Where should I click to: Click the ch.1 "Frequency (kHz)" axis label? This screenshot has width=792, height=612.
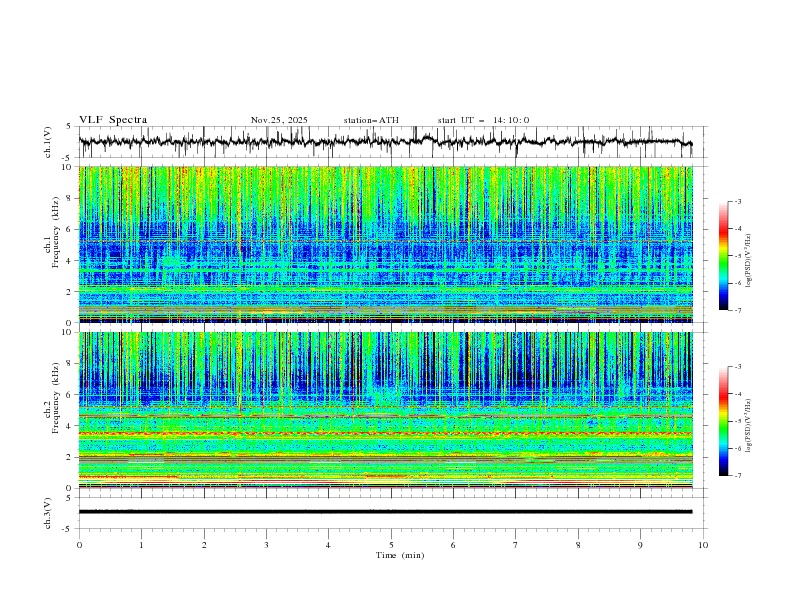click(56, 230)
